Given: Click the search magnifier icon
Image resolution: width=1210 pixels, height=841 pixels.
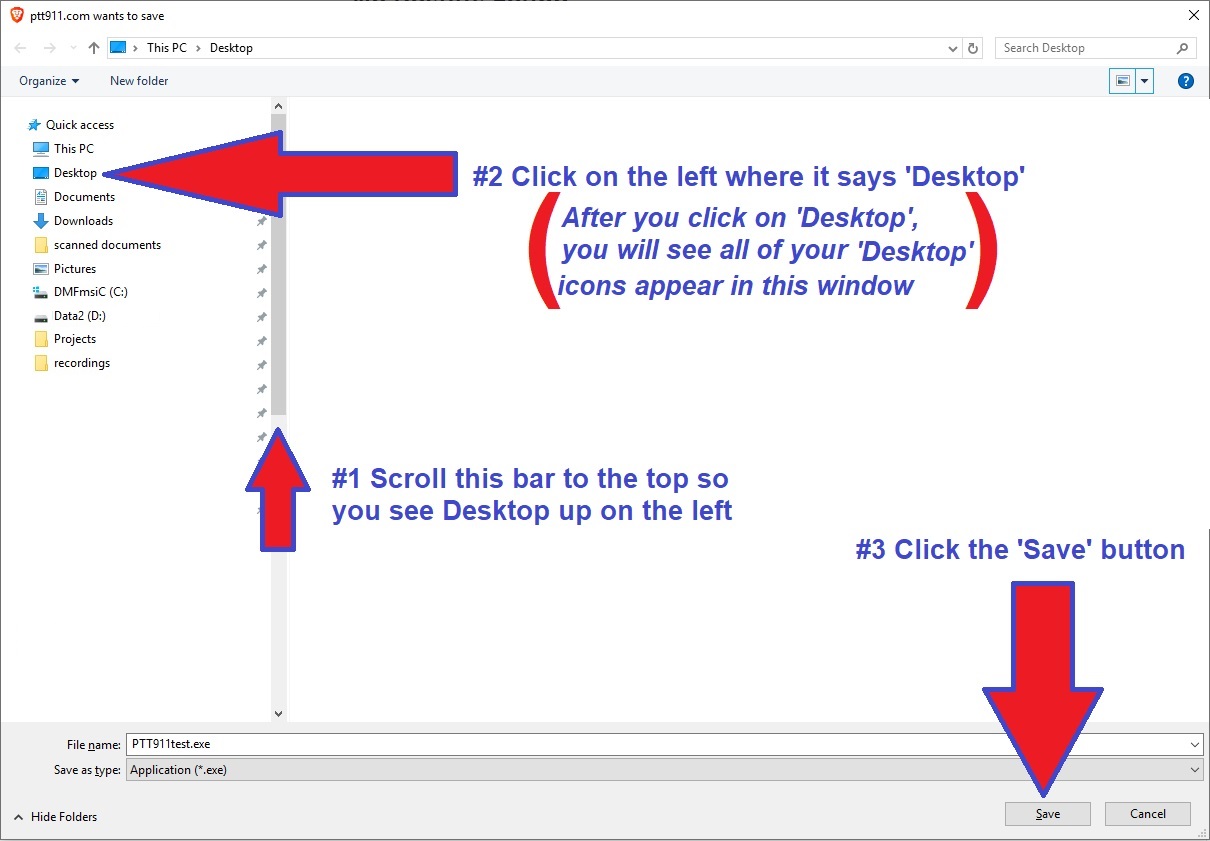Looking at the screenshot, I should [x=1182, y=48].
